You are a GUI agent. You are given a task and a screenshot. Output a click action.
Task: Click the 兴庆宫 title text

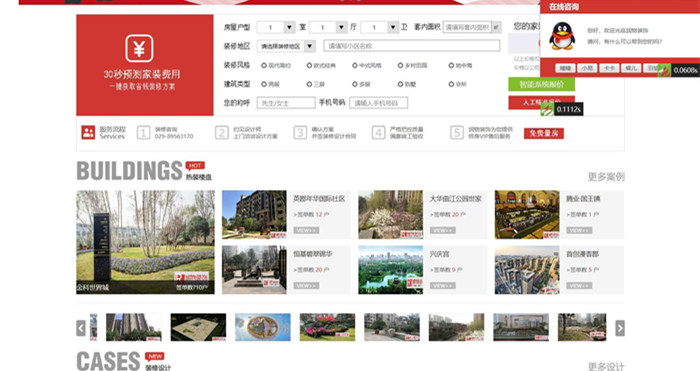[x=440, y=254]
